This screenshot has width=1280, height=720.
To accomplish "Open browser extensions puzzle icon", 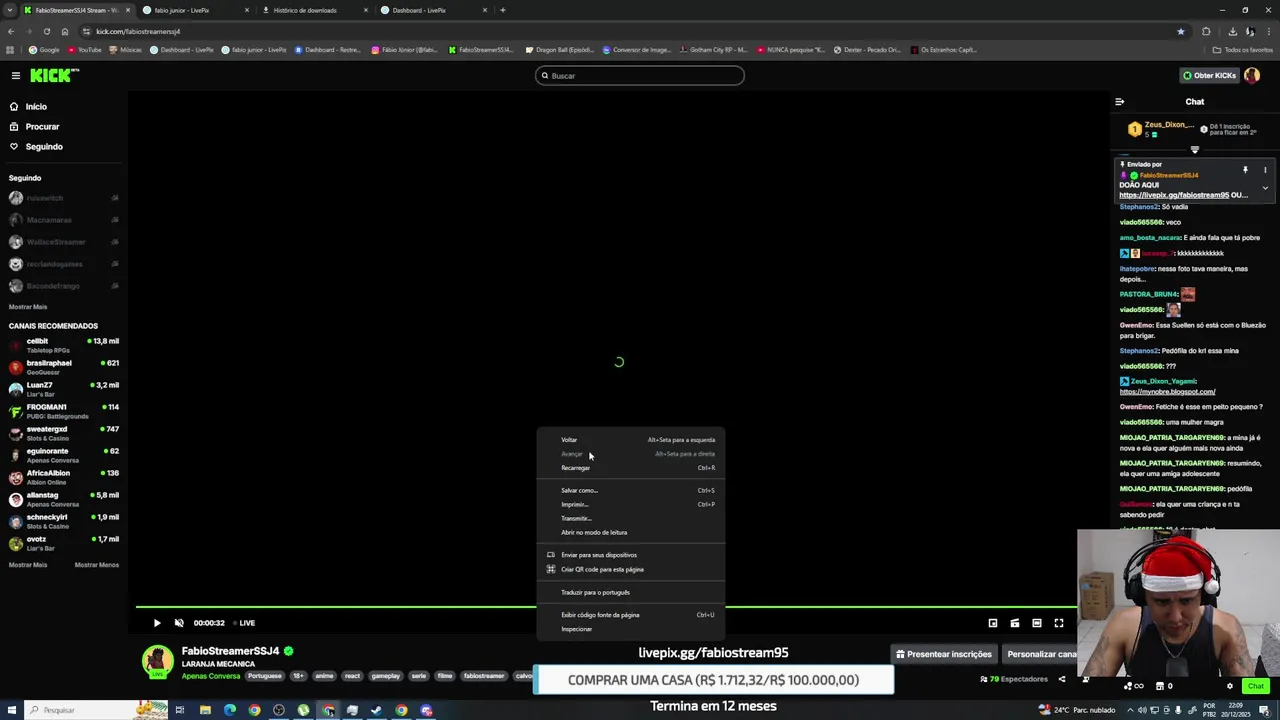I will click(1206, 31).
